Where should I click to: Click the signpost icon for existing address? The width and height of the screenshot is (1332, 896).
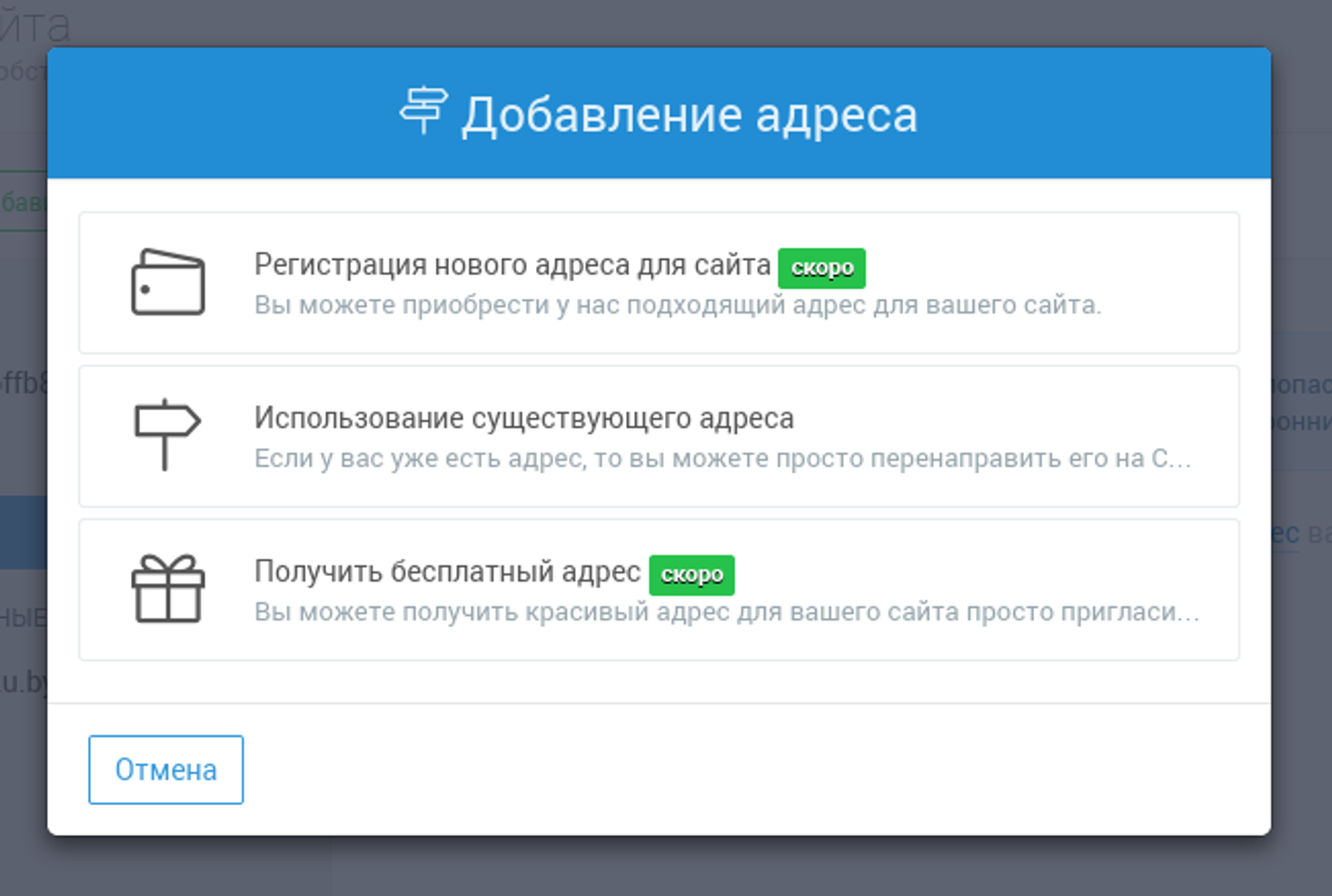[x=167, y=435]
